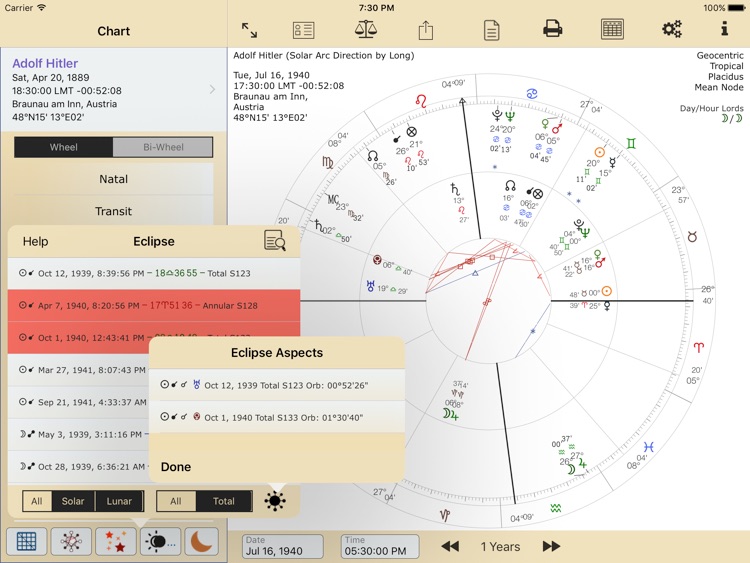The width and height of the screenshot is (750, 563).
Task: Tap the Day/Hour Lords label
Action: click(711, 109)
